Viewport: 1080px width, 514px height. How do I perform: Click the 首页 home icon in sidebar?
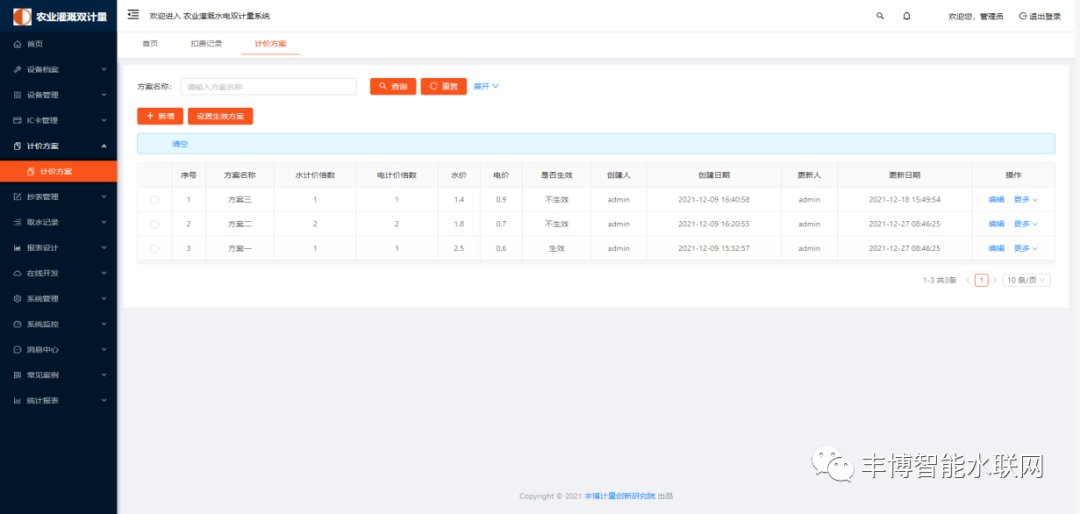click(x=17, y=44)
